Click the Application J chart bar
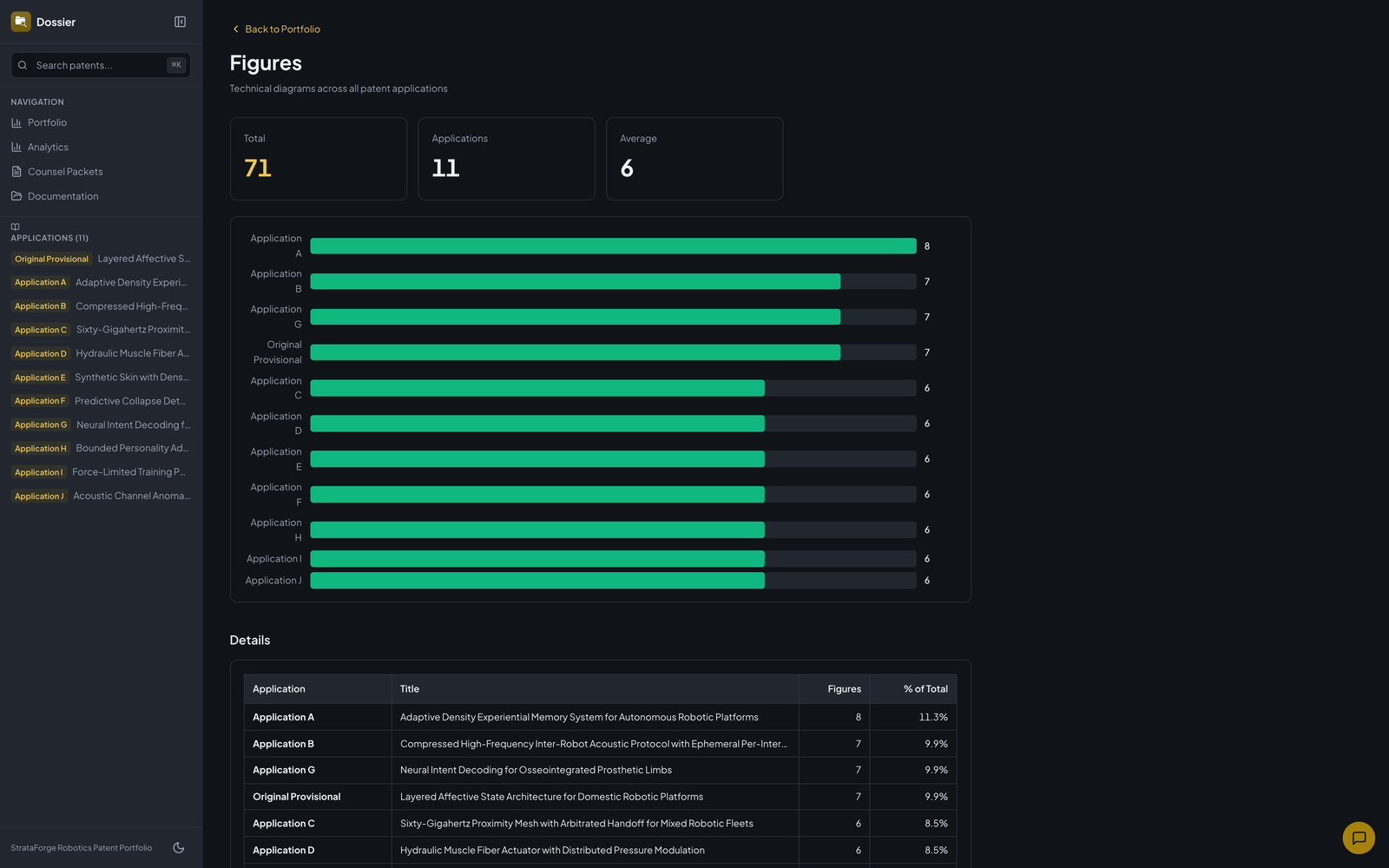Viewport: 1389px width, 868px height. [537, 581]
